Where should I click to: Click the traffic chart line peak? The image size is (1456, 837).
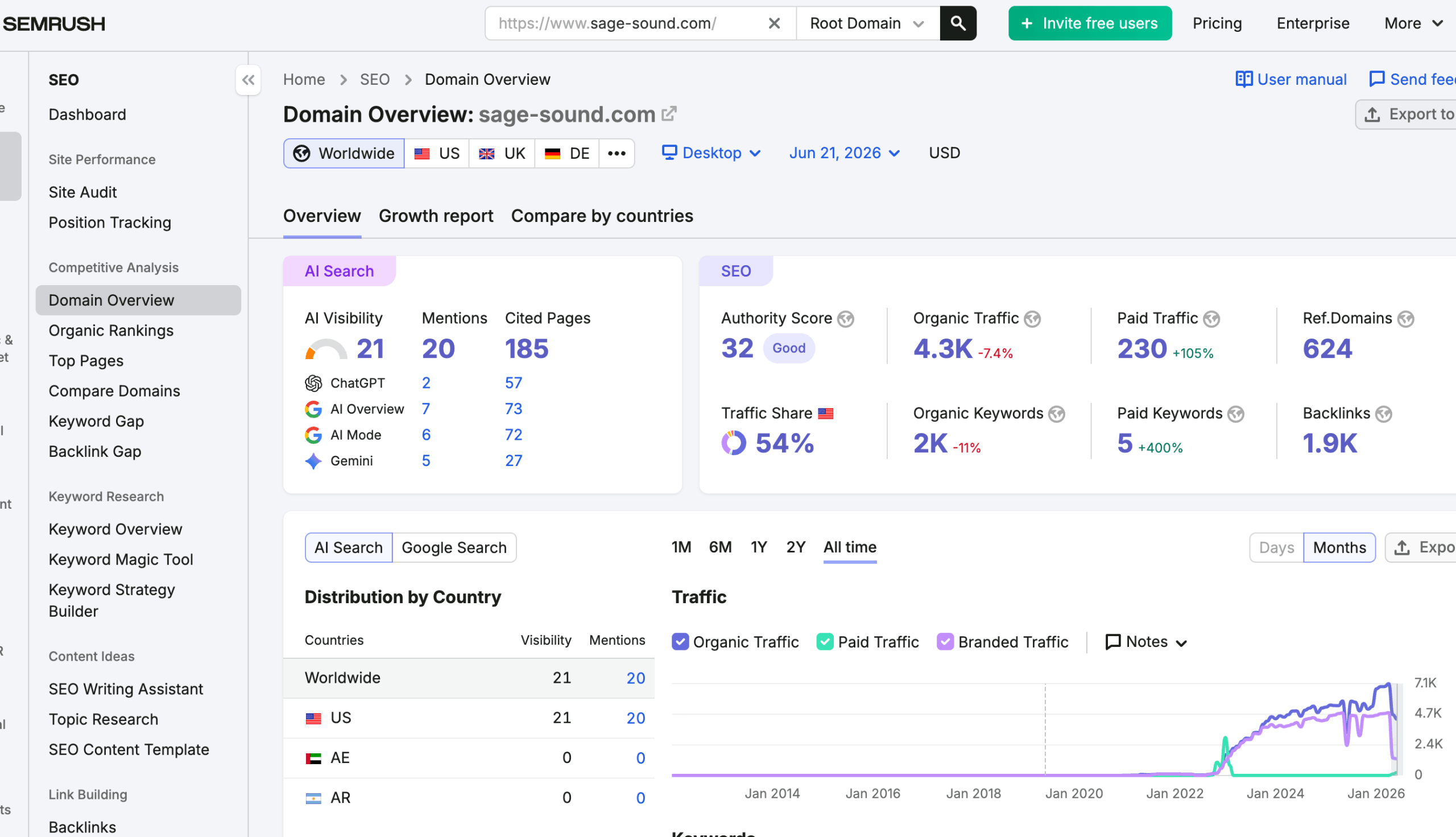tap(1389, 685)
